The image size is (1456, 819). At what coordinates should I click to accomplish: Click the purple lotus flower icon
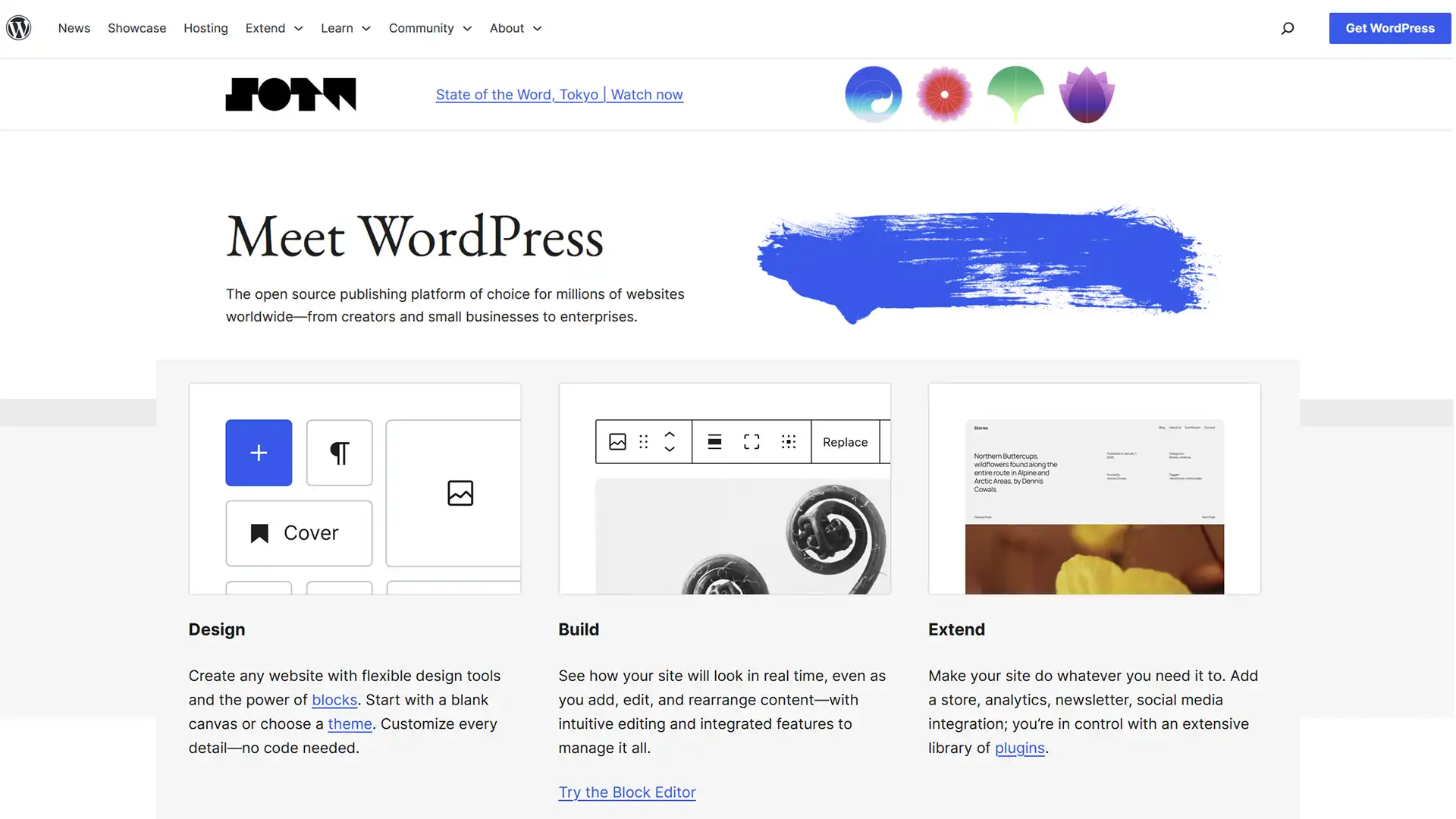click(x=1087, y=95)
